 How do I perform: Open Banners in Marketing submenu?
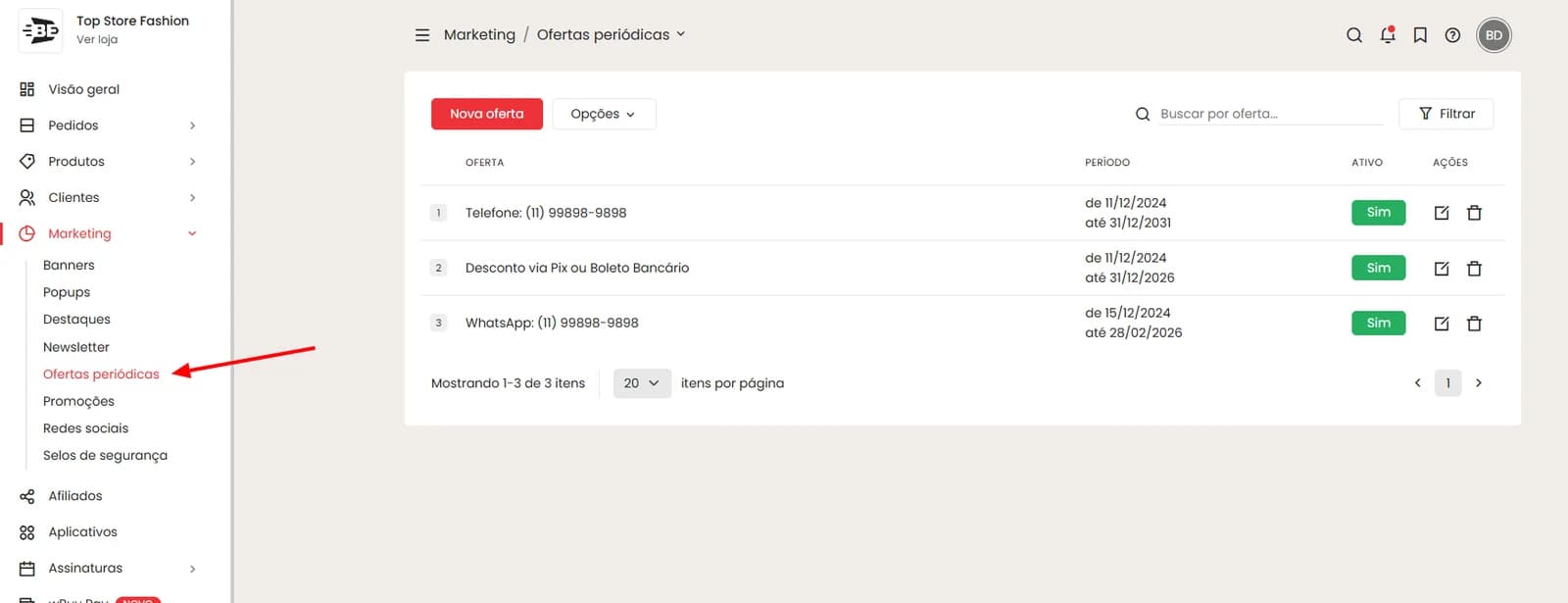[x=69, y=266]
